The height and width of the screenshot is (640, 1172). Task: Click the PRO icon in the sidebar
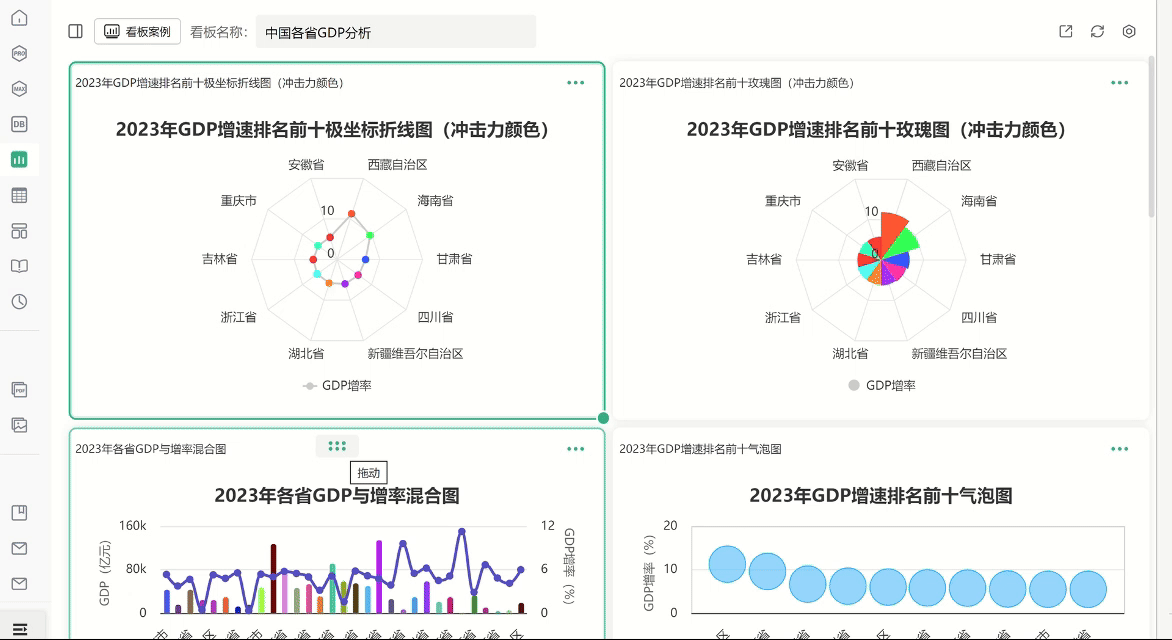(x=18, y=53)
